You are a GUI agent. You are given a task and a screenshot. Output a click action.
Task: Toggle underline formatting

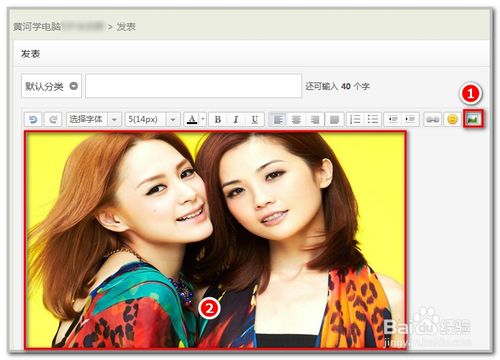pyautogui.click(x=255, y=119)
